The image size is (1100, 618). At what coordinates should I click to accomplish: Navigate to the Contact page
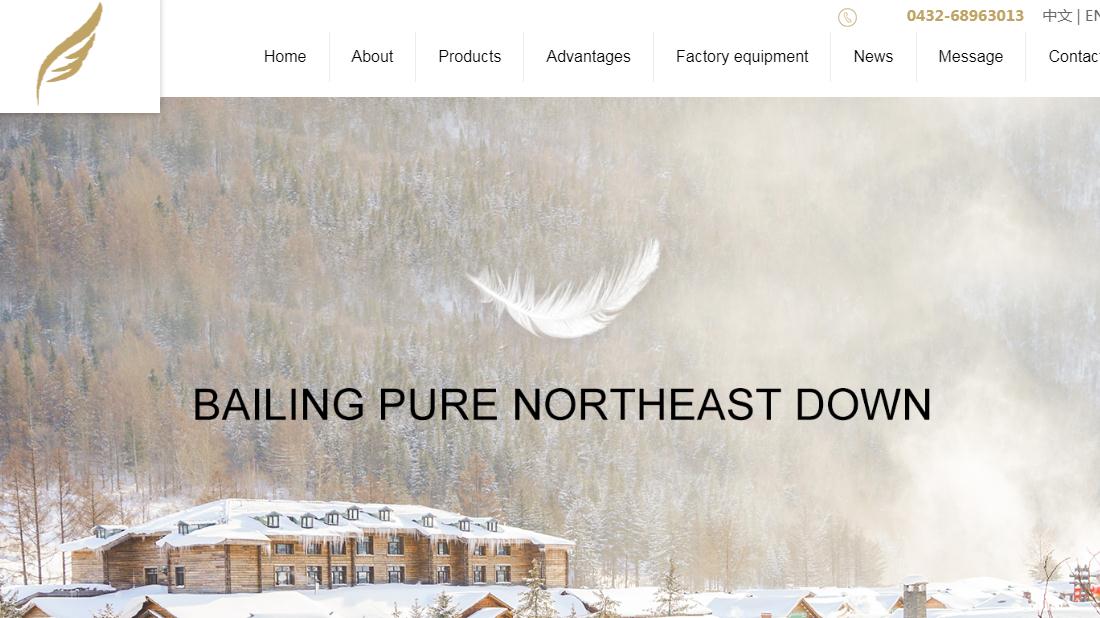[1073, 56]
